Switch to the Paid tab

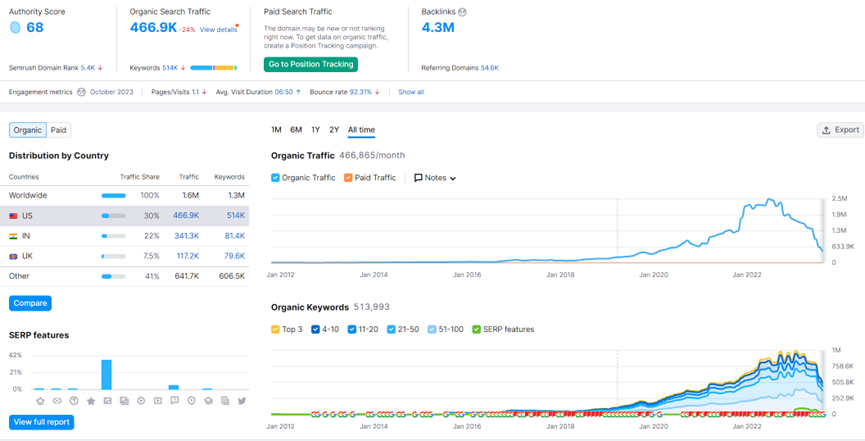pyautogui.click(x=59, y=130)
